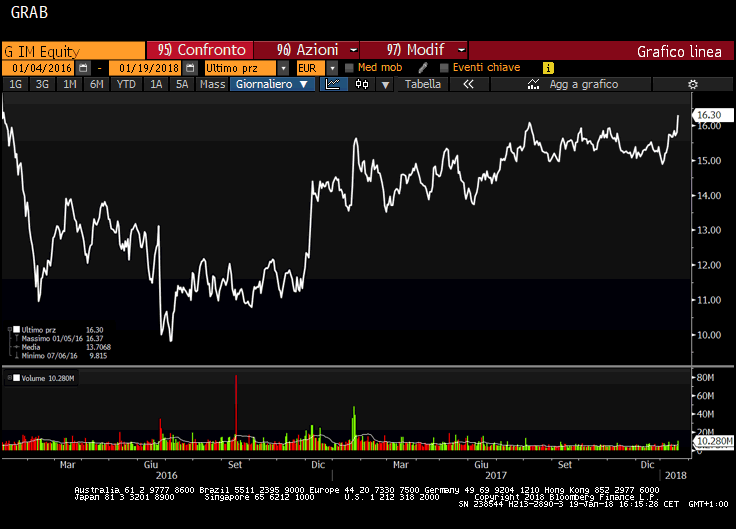The width and height of the screenshot is (736, 529).
Task: Click the 10.280M volume axis label
Action: [x=713, y=441]
